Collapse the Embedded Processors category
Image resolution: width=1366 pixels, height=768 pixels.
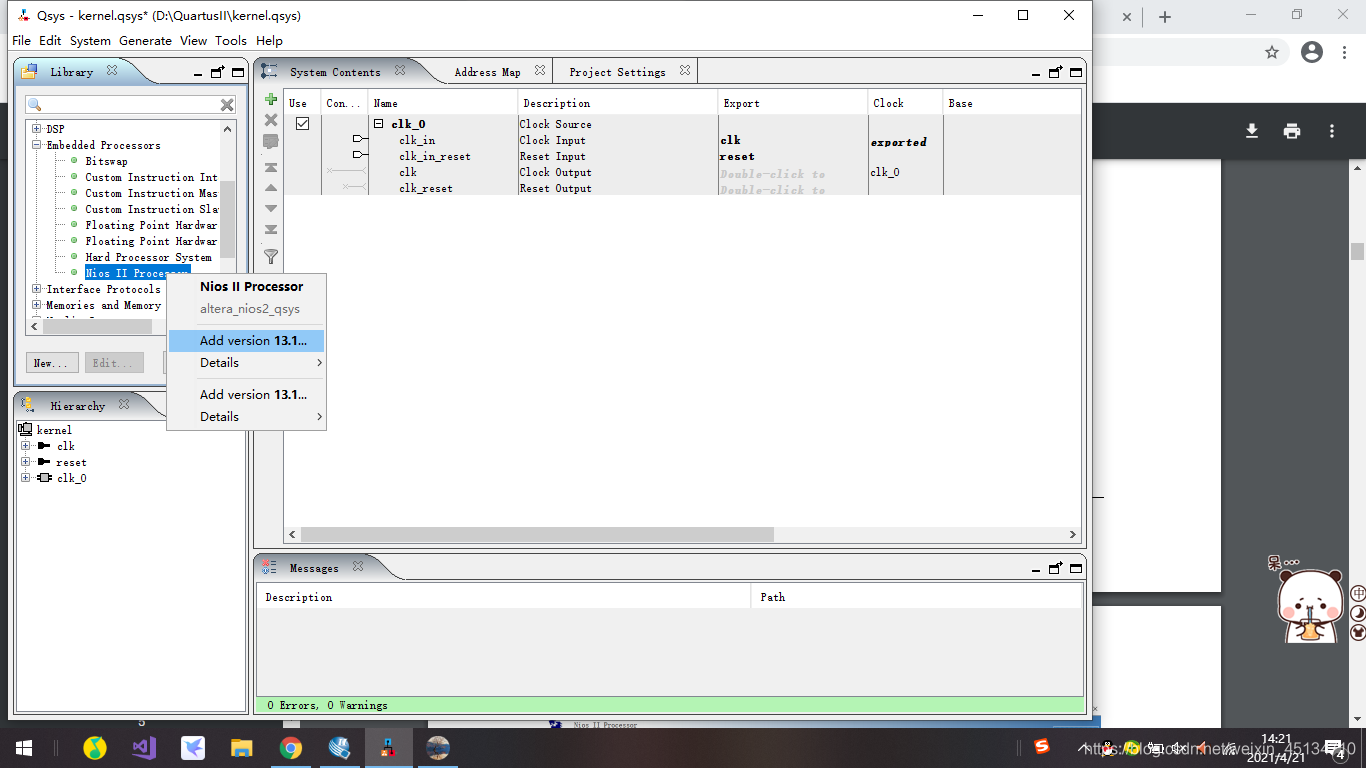(x=37, y=145)
